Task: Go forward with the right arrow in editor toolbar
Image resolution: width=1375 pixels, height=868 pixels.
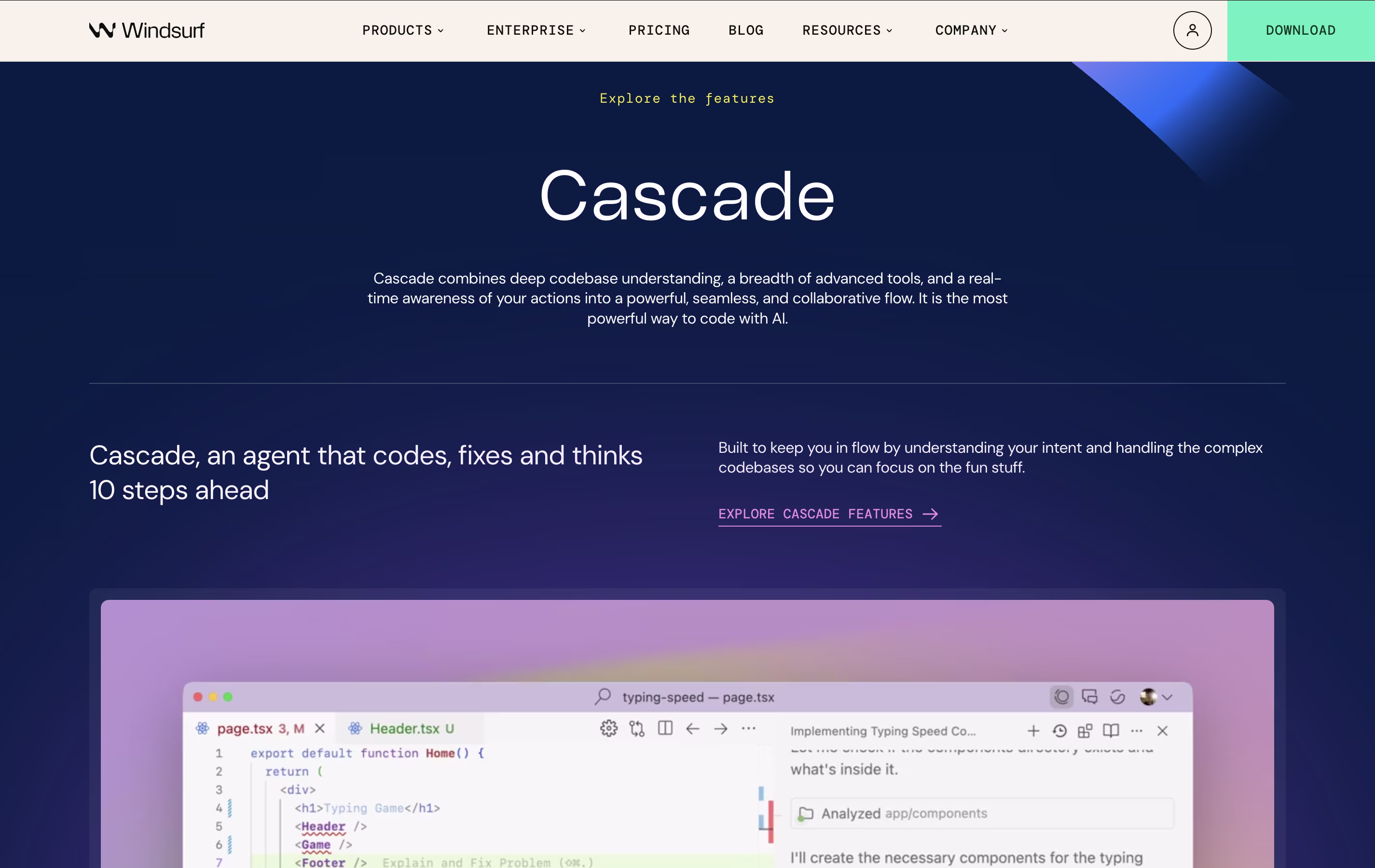Action: (721, 728)
